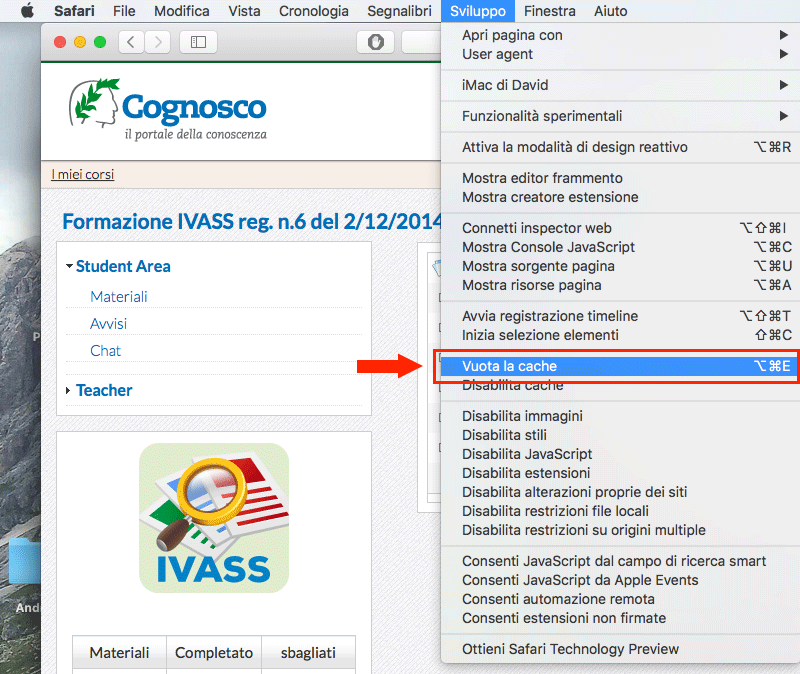Open the Finestra menu
800x674 pixels.
(549, 11)
